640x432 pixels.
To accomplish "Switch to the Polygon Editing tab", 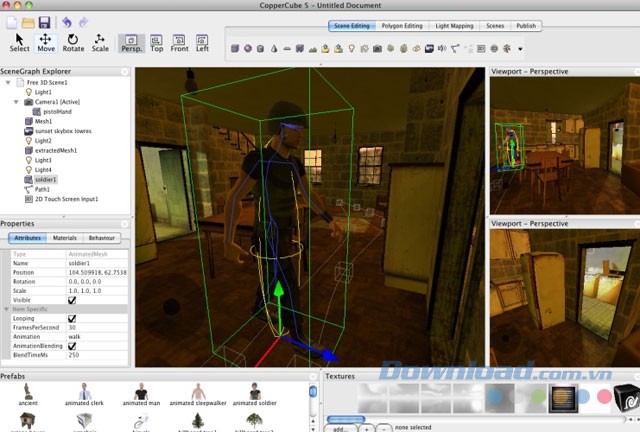I will point(407,26).
